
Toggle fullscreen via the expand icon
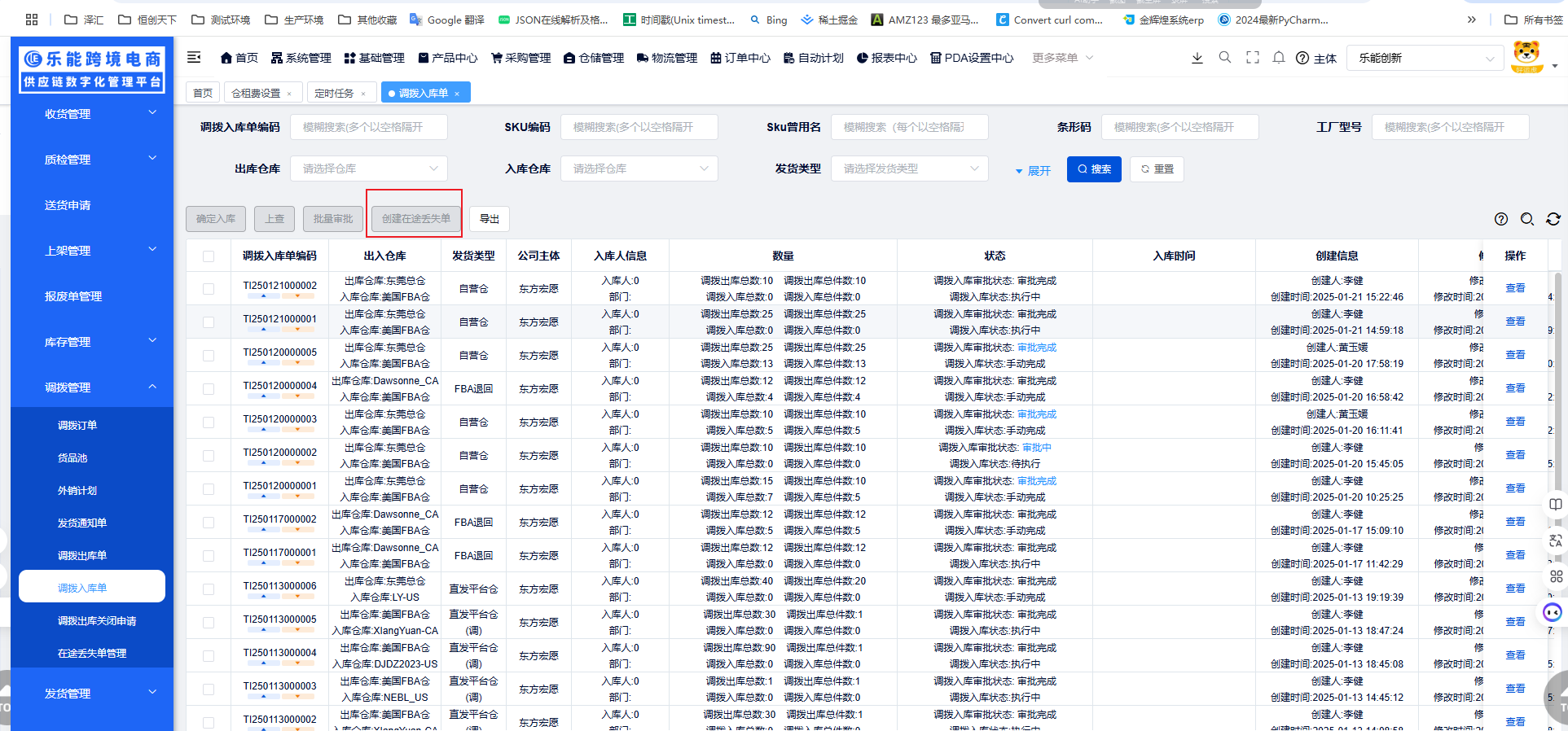[1252, 58]
